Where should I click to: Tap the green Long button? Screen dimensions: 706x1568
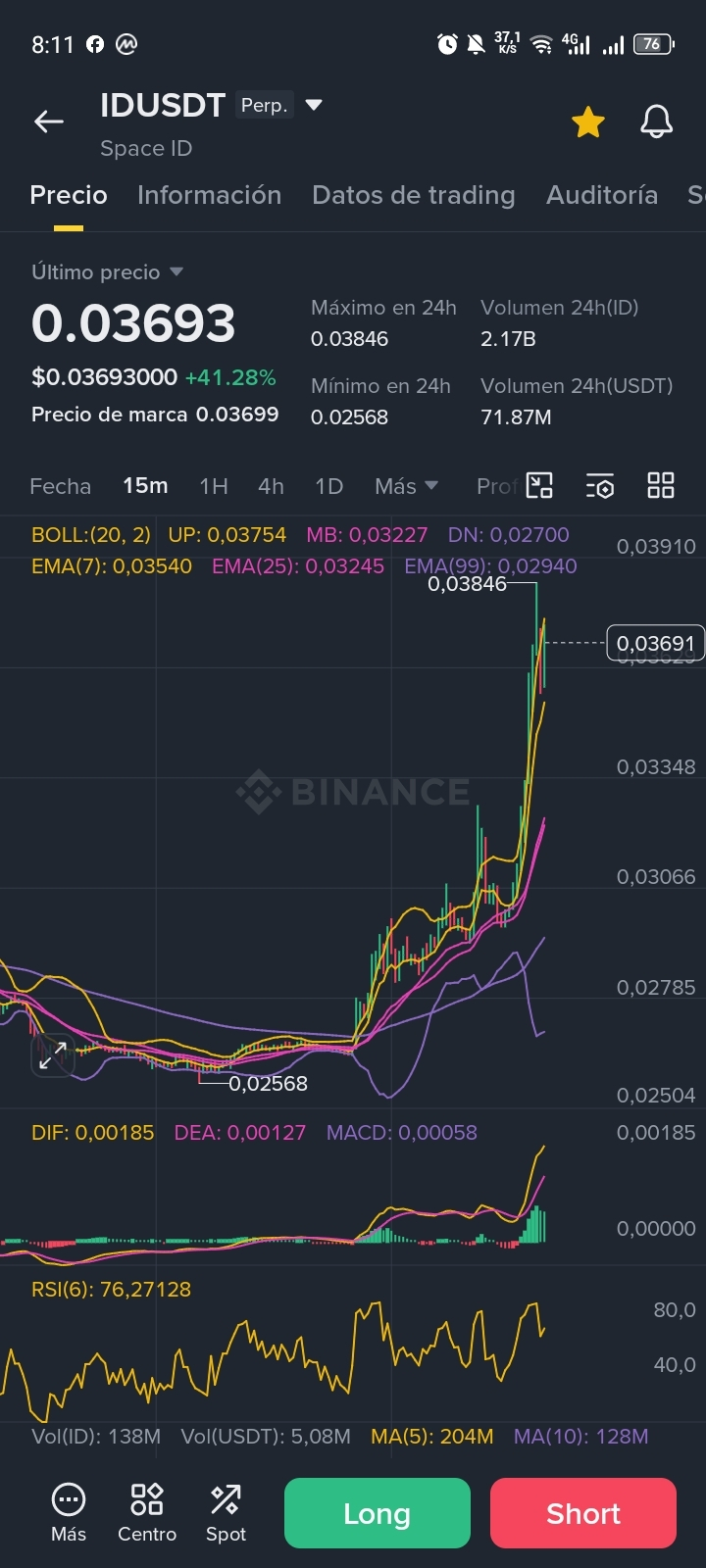(x=378, y=1513)
